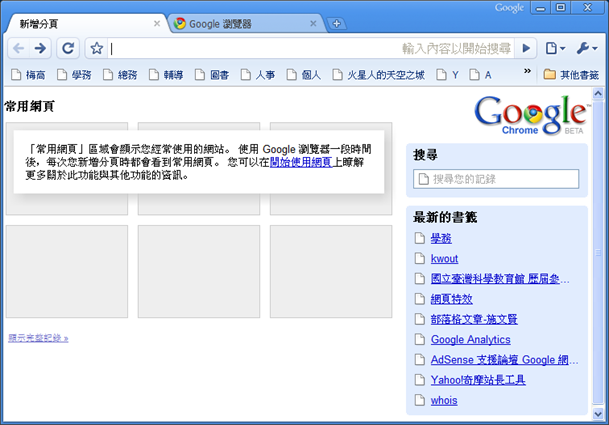This screenshot has height=425, width=609.
Task: Close the Google 瀏覽器 tab
Action: pyautogui.click(x=313, y=24)
